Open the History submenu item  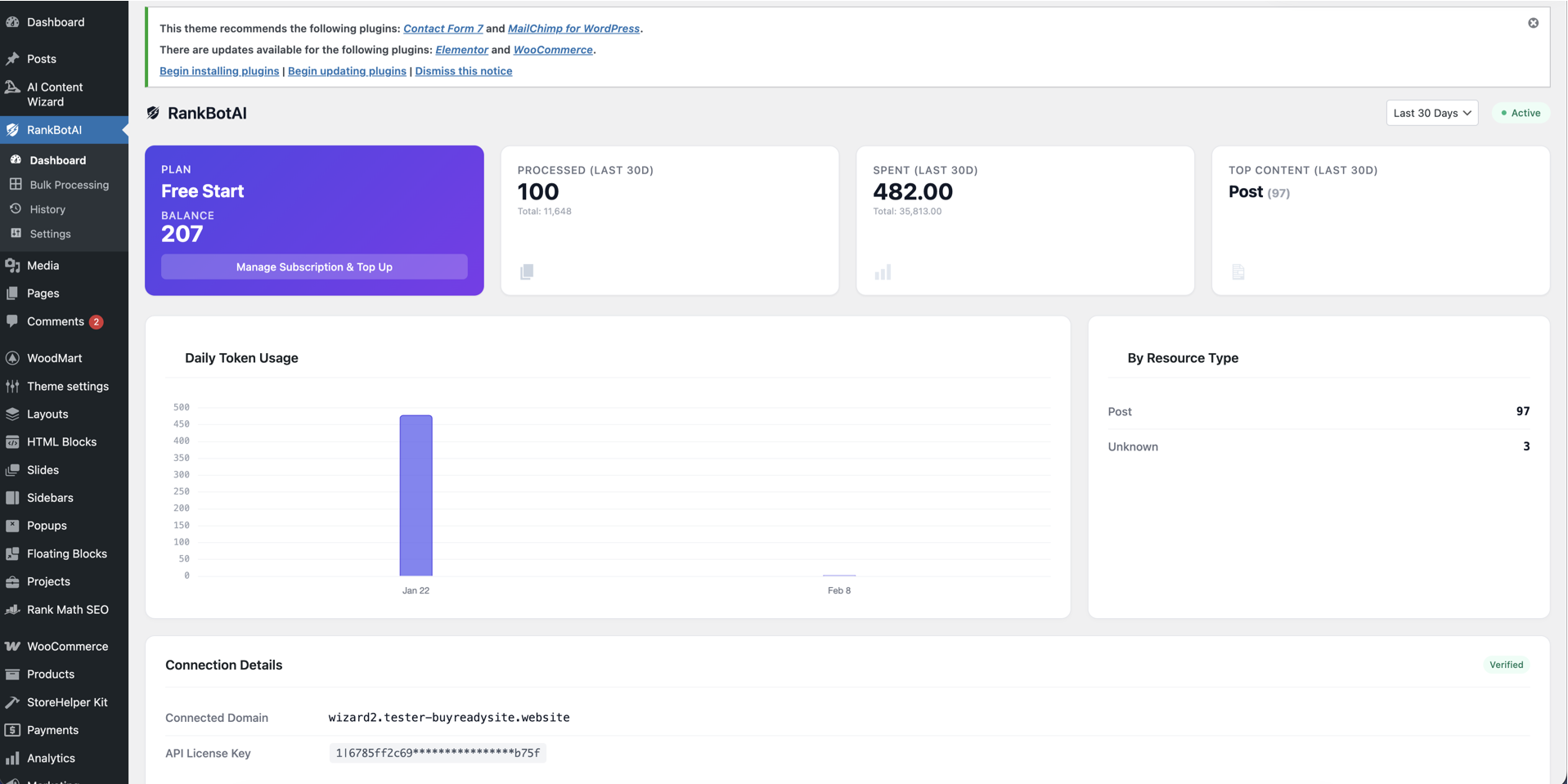click(48, 208)
